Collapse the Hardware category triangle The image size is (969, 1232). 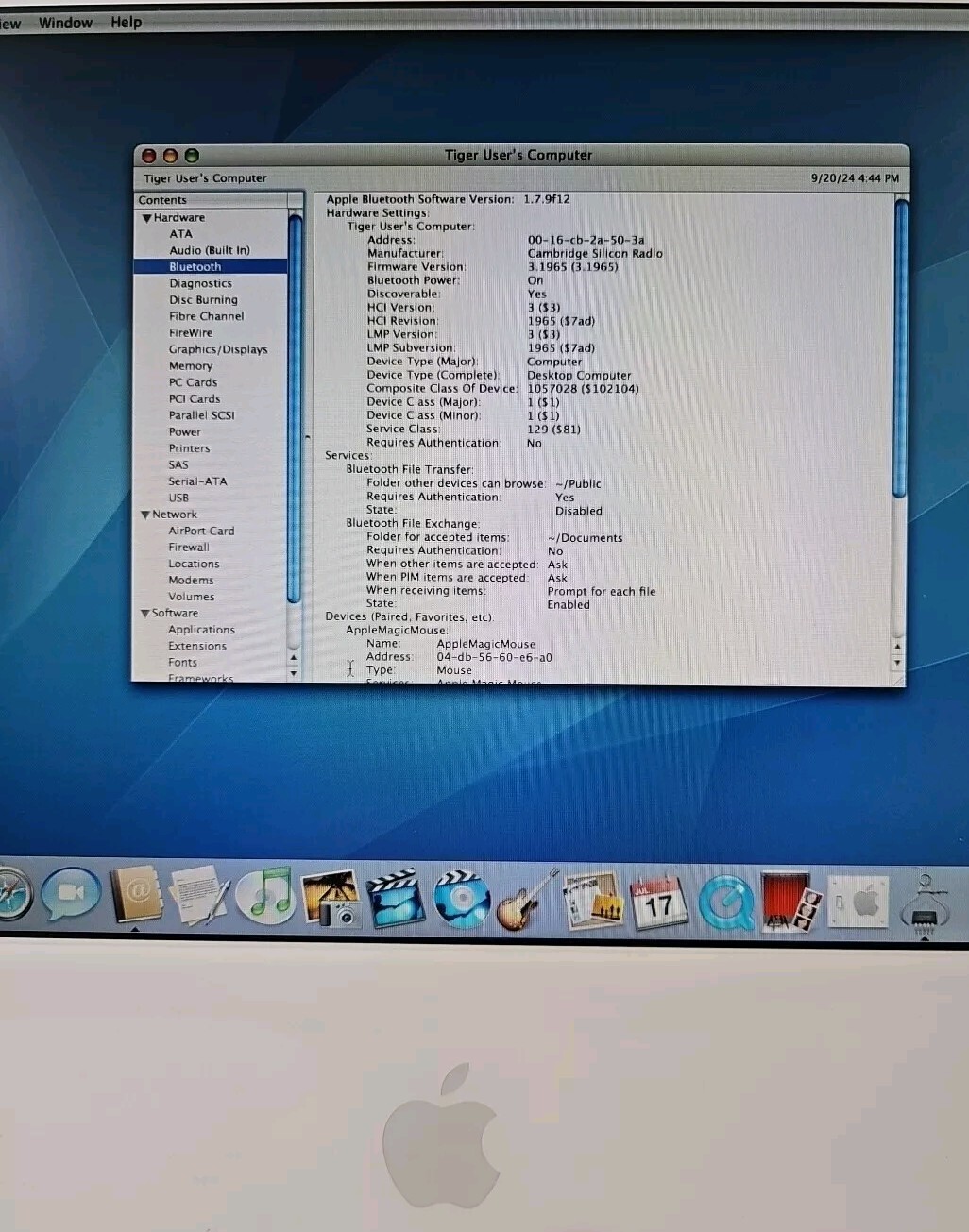[146, 218]
